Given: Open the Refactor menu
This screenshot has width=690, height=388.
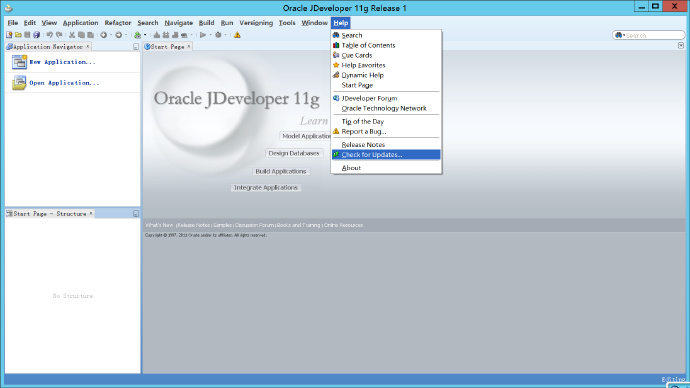Looking at the screenshot, I should pyautogui.click(x=117, y=23).
